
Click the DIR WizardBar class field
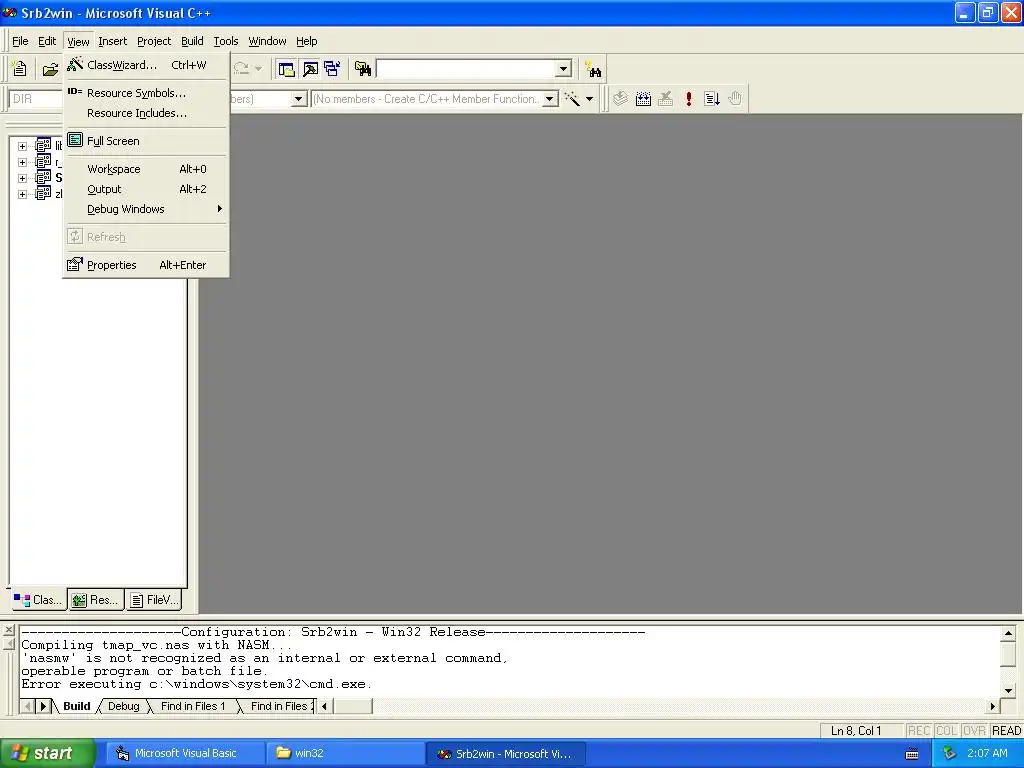tap(36, 99)
